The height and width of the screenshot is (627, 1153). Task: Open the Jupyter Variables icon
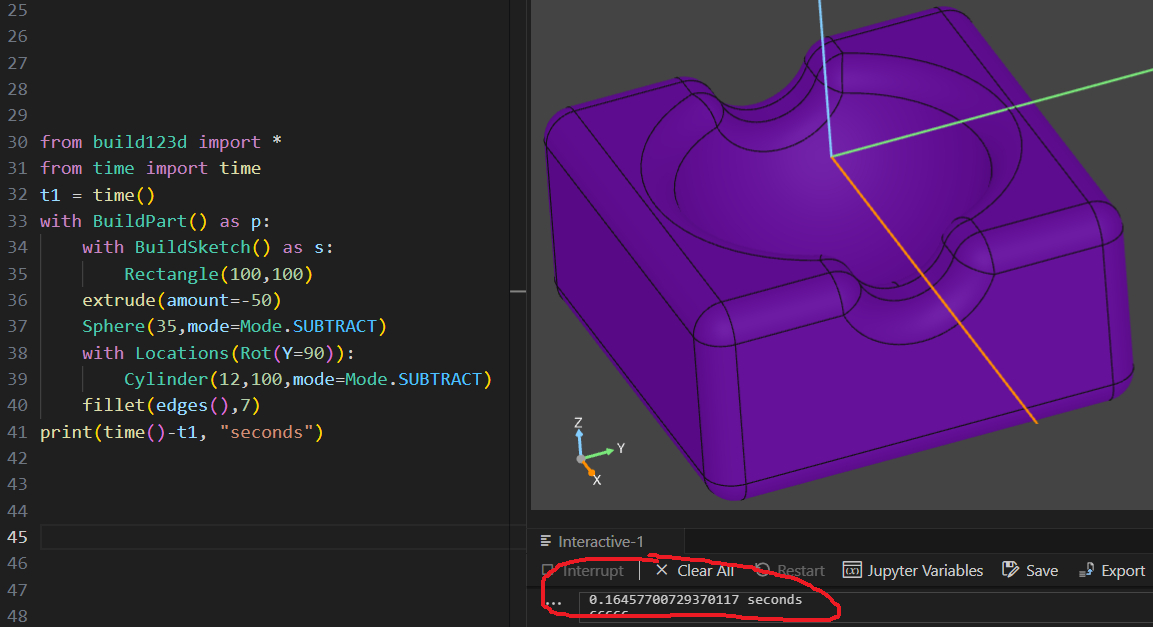click(852, 571)
